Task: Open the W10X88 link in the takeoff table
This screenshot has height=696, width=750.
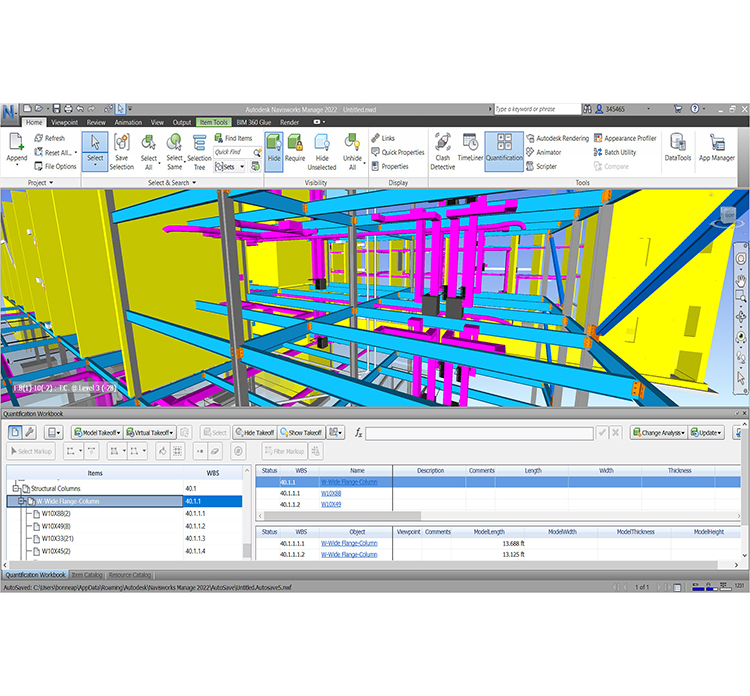Action: (x=331, y=493)
